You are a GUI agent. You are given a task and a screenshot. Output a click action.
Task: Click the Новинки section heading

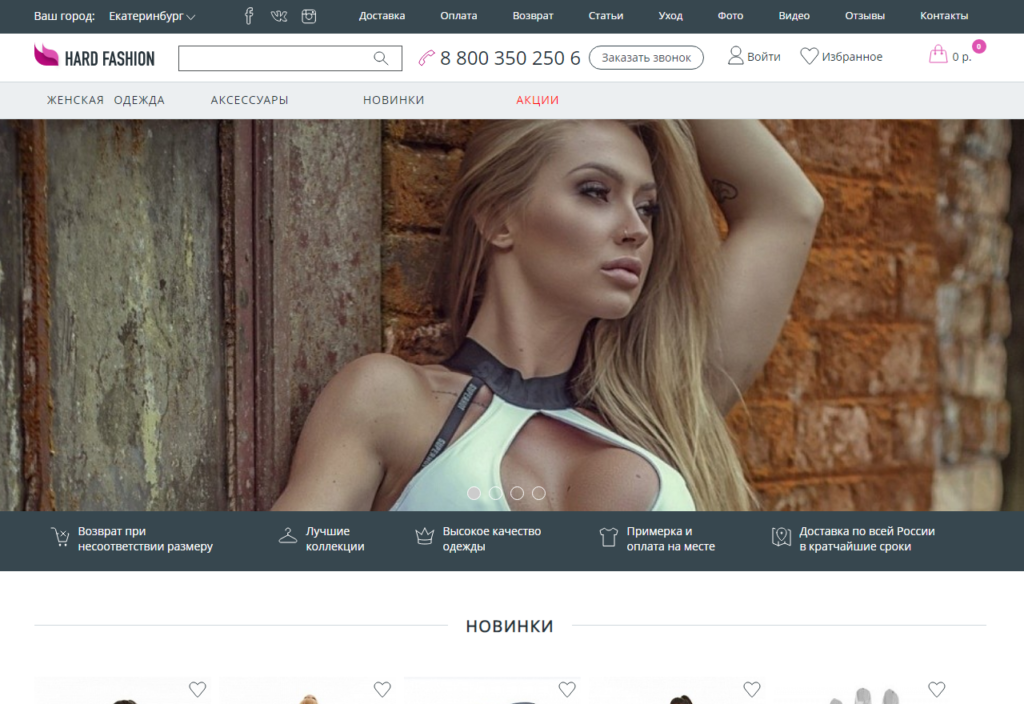pyautogui.click(x=510, y=626)
